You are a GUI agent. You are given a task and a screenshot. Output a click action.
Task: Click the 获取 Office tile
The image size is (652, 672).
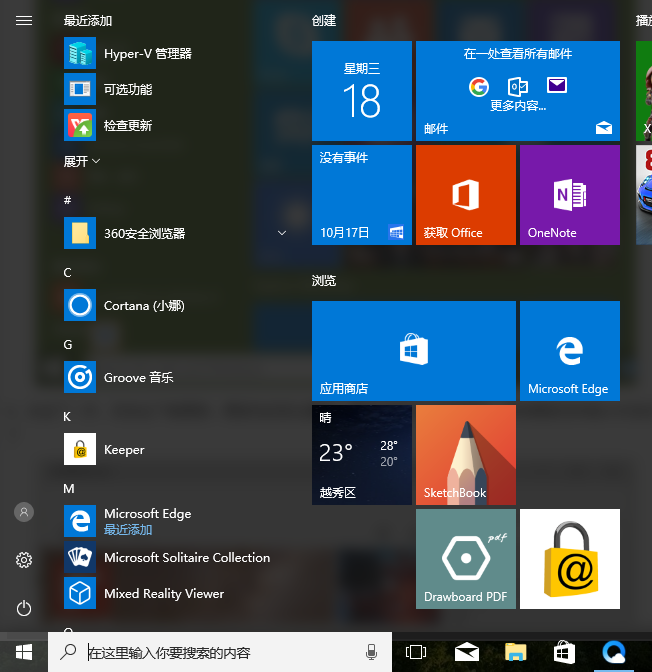[465, 195]
